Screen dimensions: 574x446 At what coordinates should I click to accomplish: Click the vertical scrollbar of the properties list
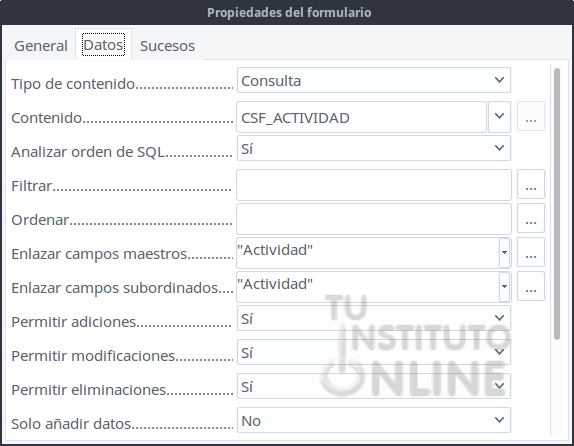[557, 204]
